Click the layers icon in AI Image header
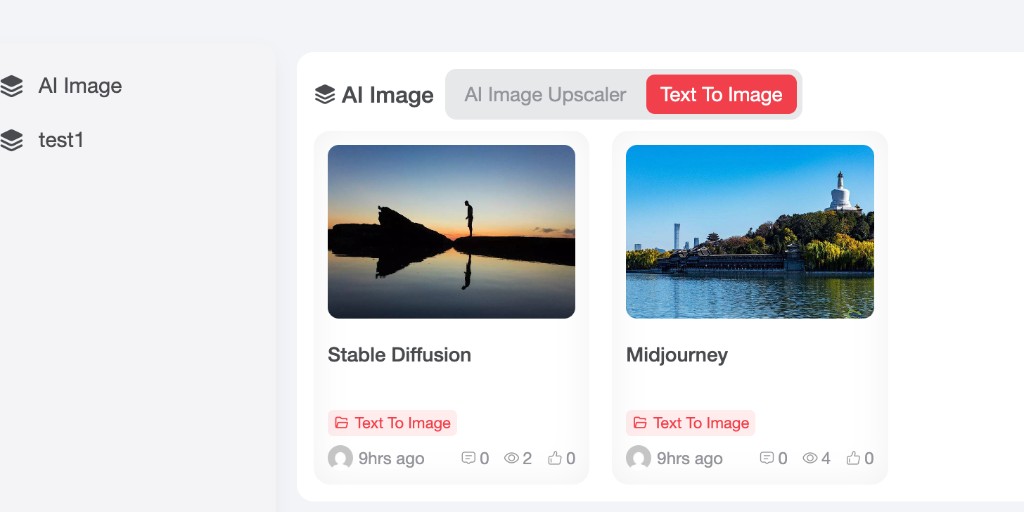Screen dimensions: 1024x512 click(x=325, y=95)
